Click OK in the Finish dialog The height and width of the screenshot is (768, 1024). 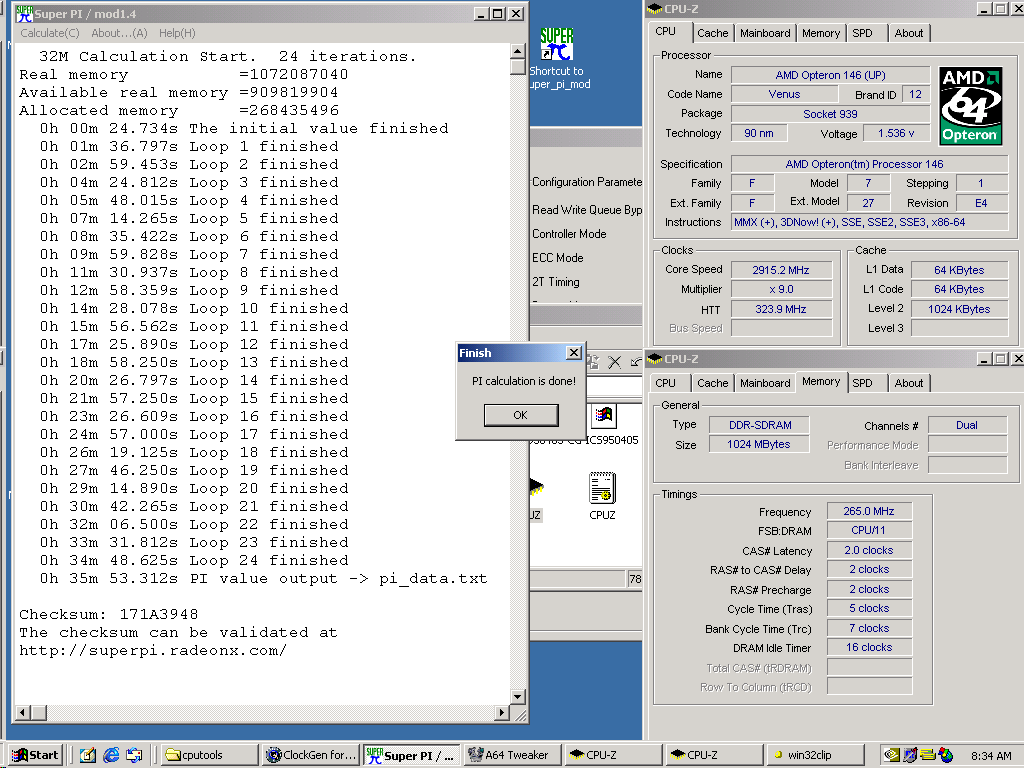tap(520, 415)
